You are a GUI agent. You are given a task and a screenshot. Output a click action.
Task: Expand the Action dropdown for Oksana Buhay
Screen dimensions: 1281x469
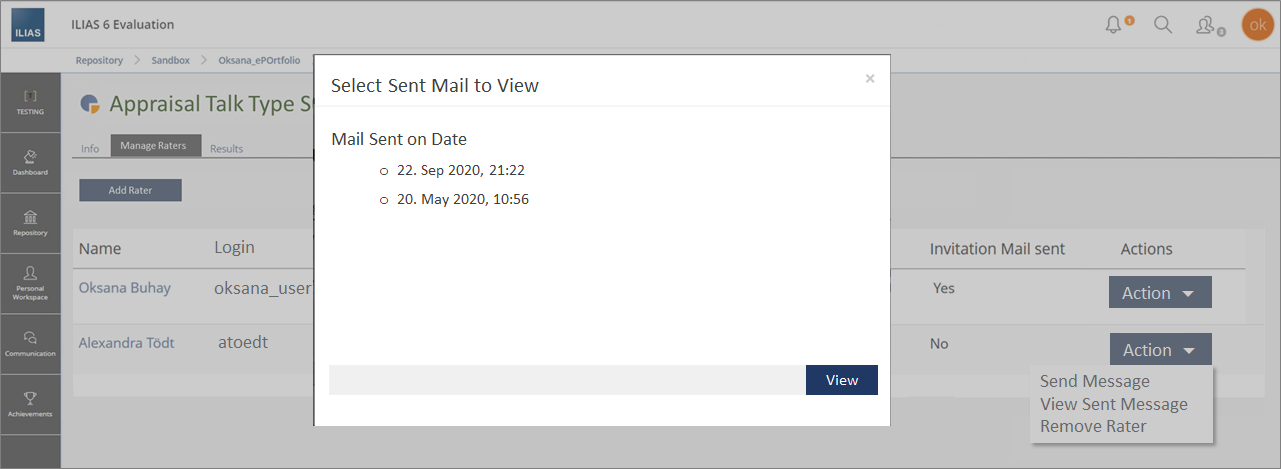click(x=1159, y=293)
